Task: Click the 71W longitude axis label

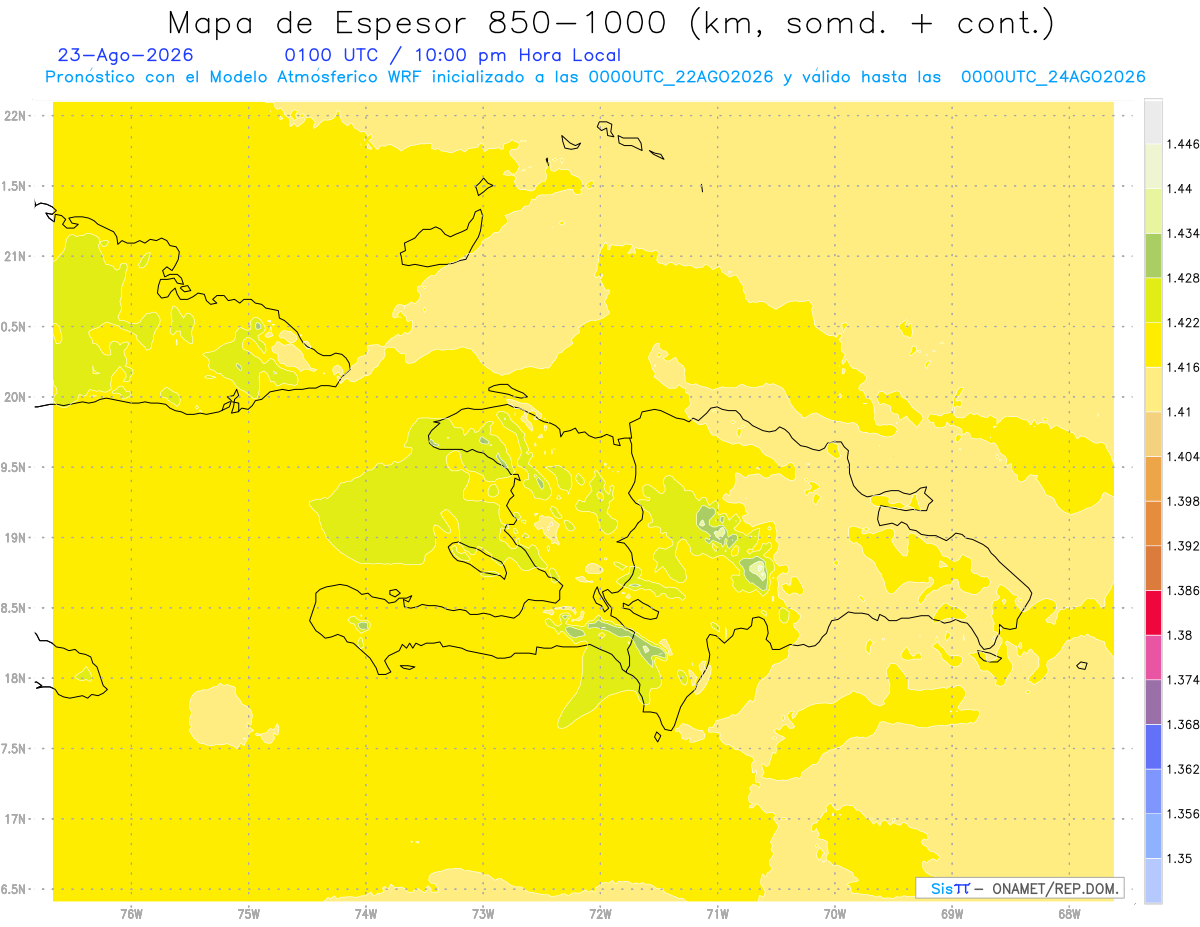Action: click(717, 914)
